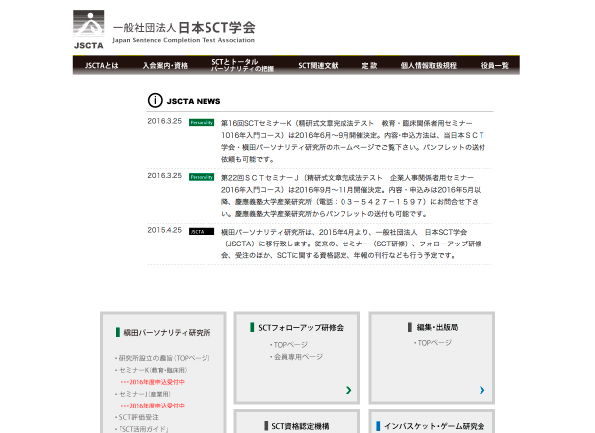This screenshot has width=595, height=433.
Task: Open TOPページ under 編集・出版局
Action: tap(434, 343)
